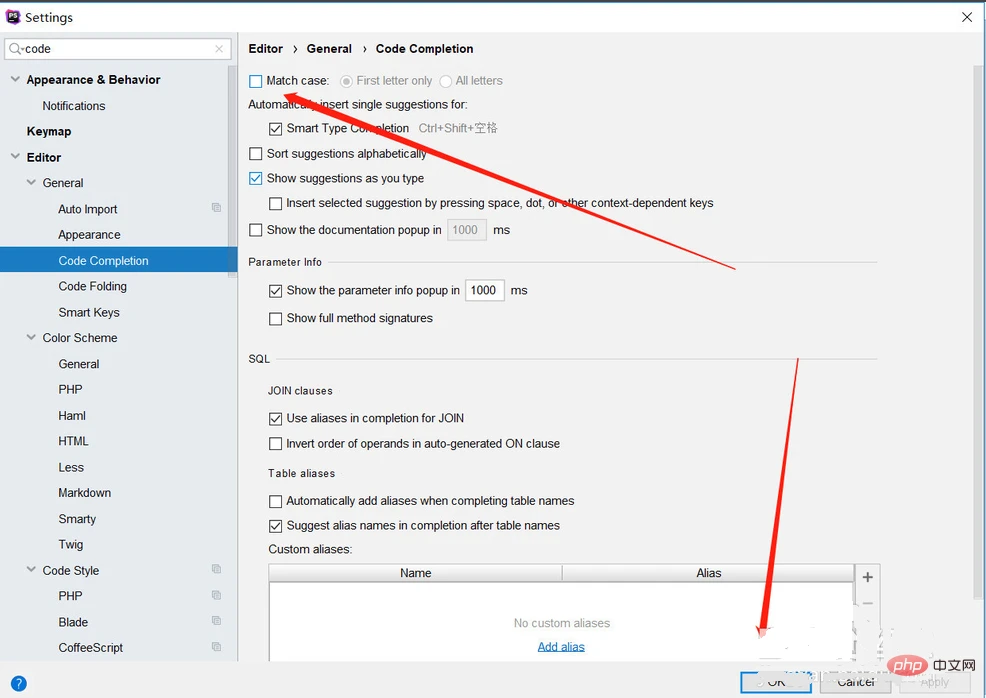Click the Alias column header

pos(708,573)
